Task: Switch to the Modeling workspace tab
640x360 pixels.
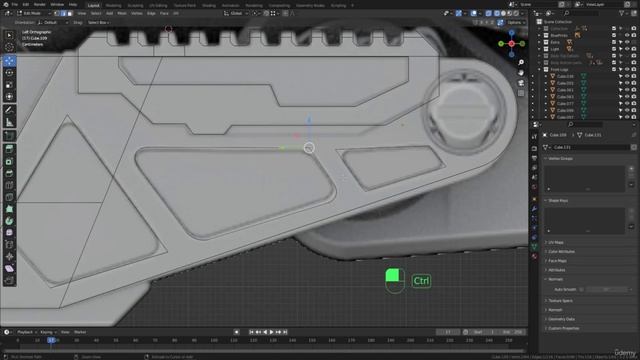Action: click(113, 6)
